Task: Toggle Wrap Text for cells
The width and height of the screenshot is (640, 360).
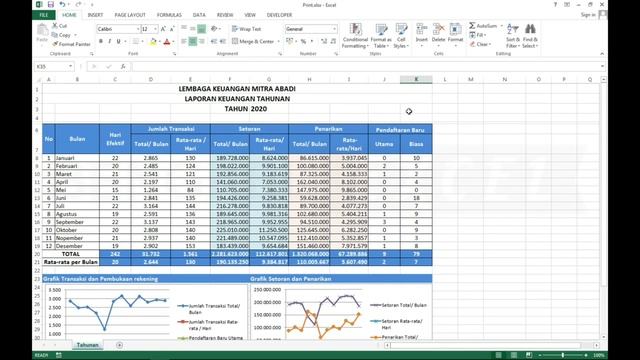Action: point(247,29)
